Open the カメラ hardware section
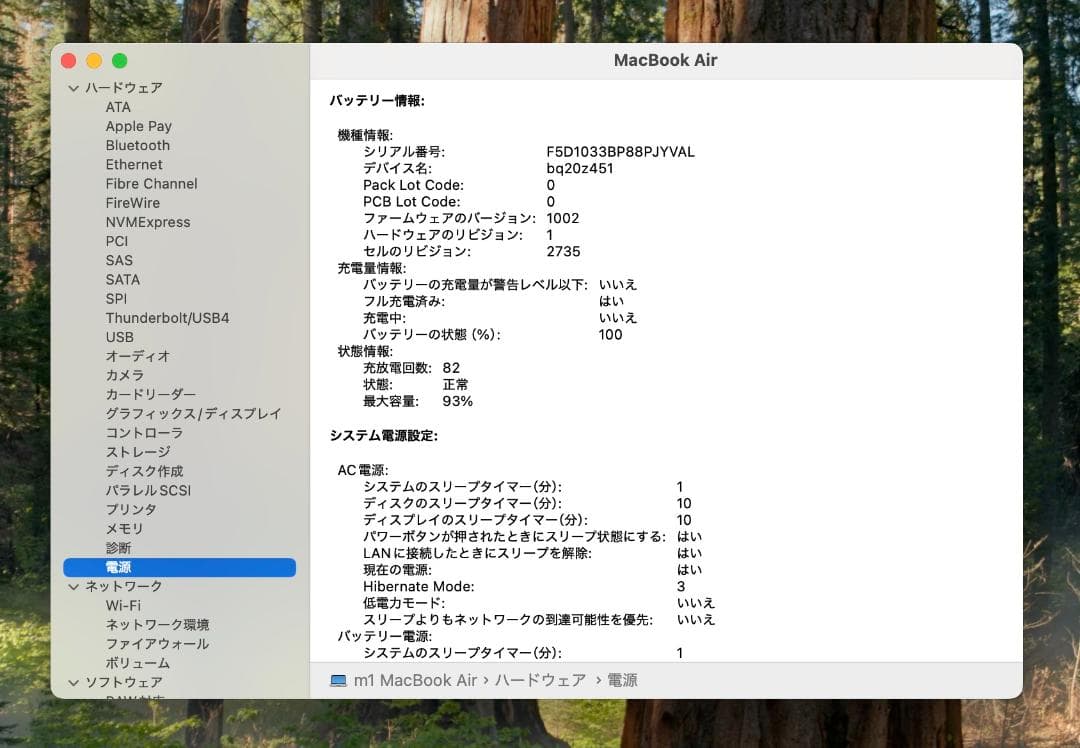The width and height of the screenshot is (1080, 748). (127, 375)
